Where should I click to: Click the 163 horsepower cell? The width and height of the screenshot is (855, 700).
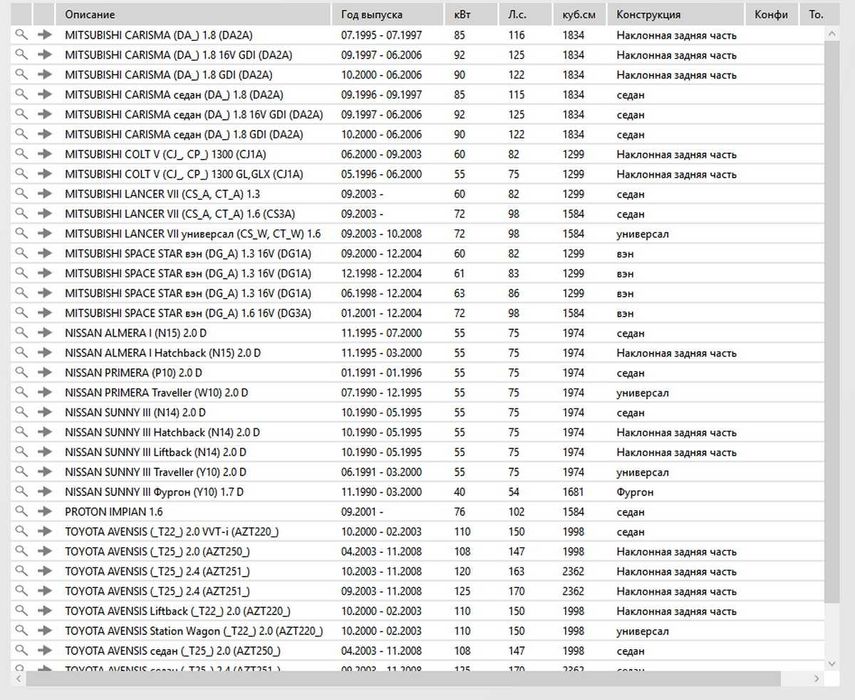[516, 571]
